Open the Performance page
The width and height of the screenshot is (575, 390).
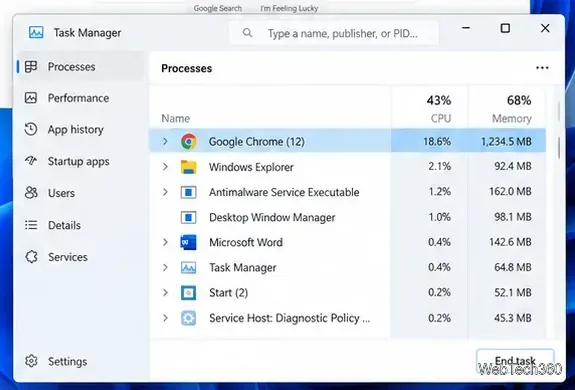click(81, 98)
